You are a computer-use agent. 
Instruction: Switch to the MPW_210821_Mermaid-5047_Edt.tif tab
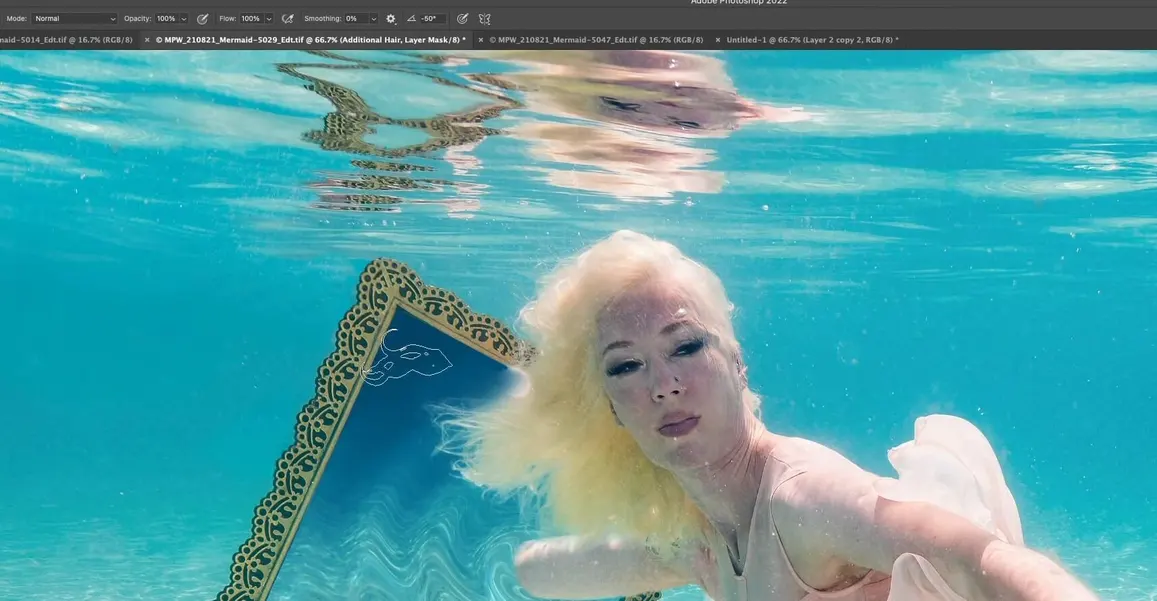pos(595,40)
